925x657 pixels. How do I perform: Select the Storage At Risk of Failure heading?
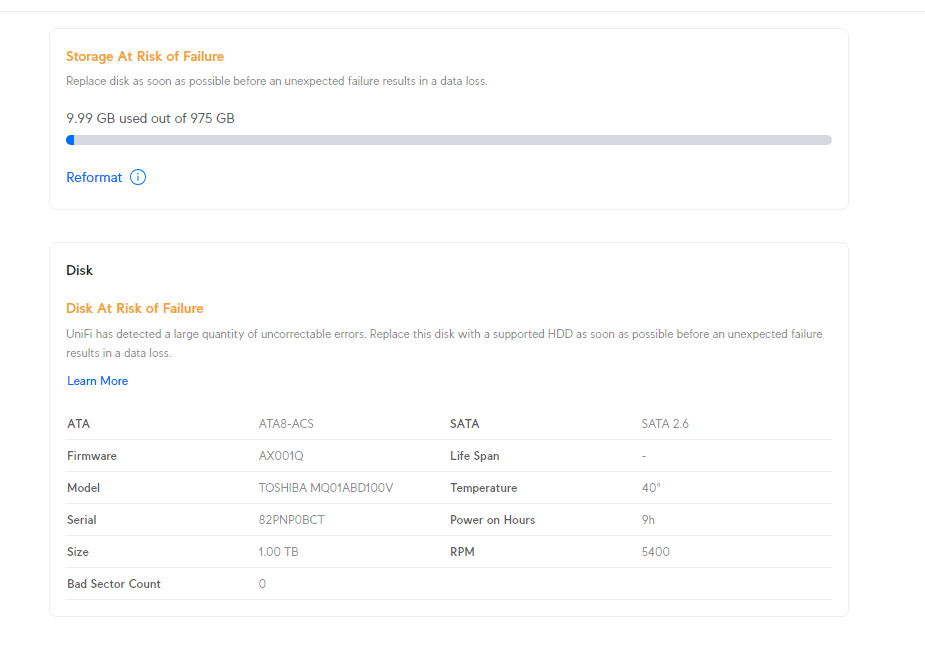point(145,57)
